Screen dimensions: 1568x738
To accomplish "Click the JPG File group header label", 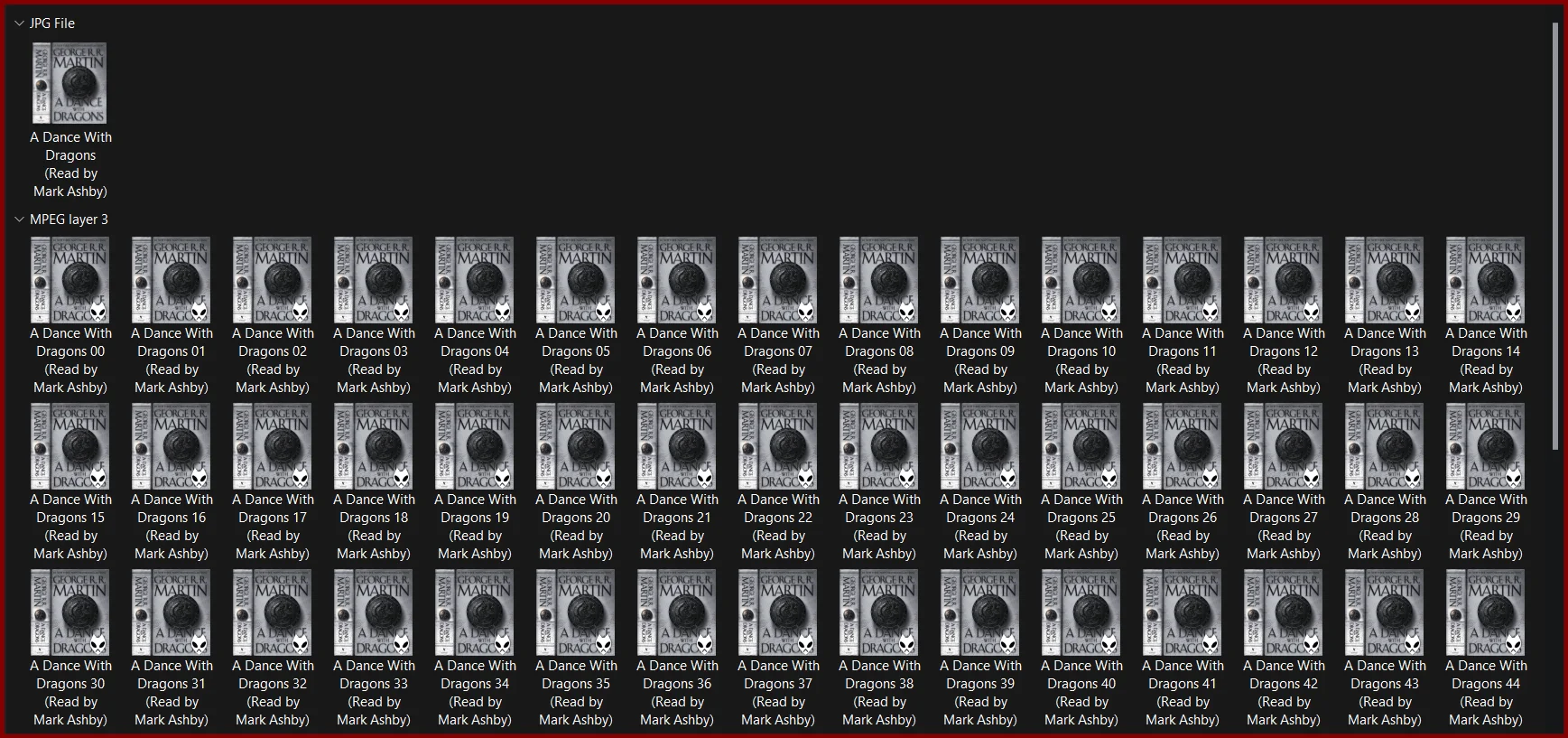I will coord(52,23).
